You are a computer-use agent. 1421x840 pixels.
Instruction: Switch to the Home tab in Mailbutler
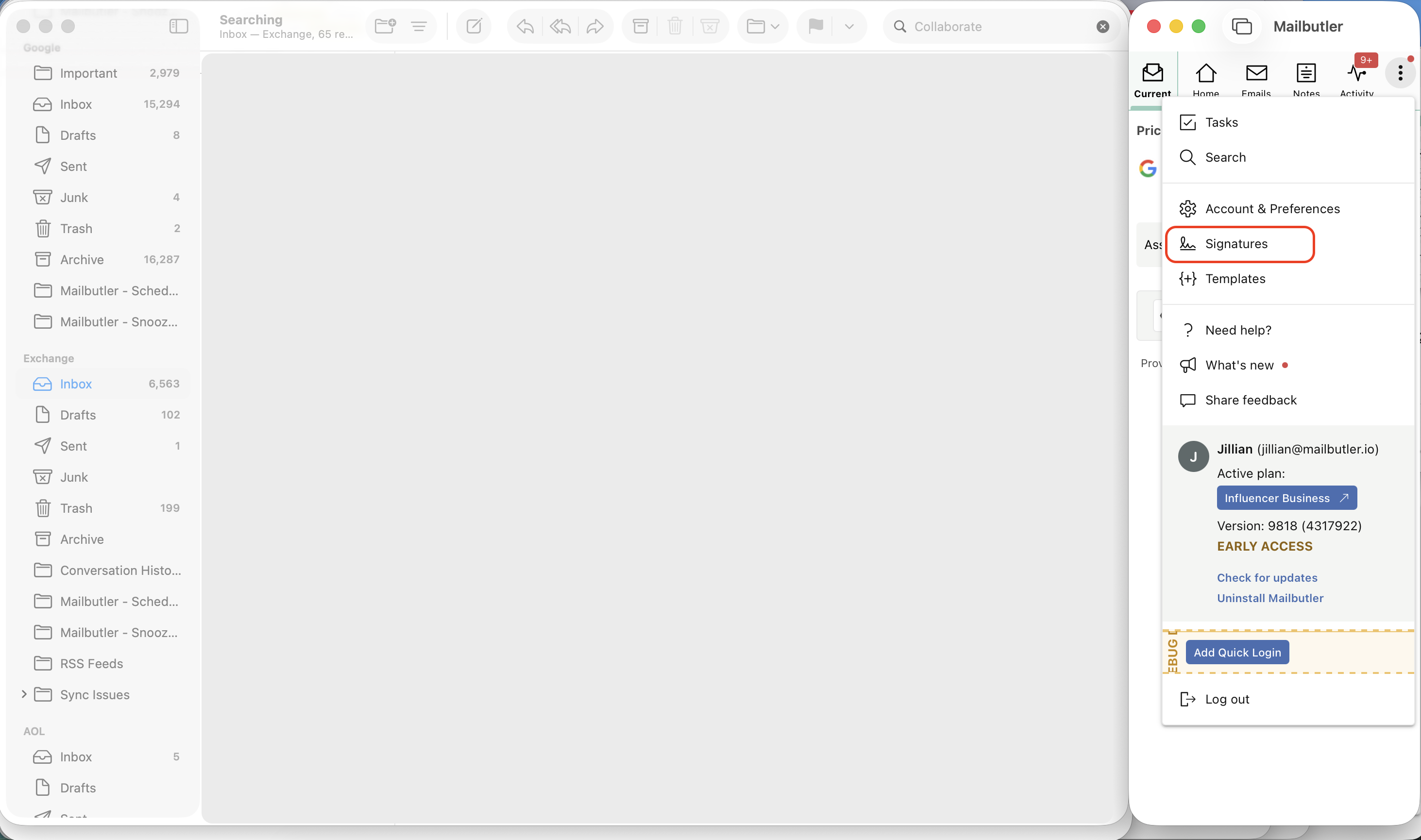coord(1206,79)
